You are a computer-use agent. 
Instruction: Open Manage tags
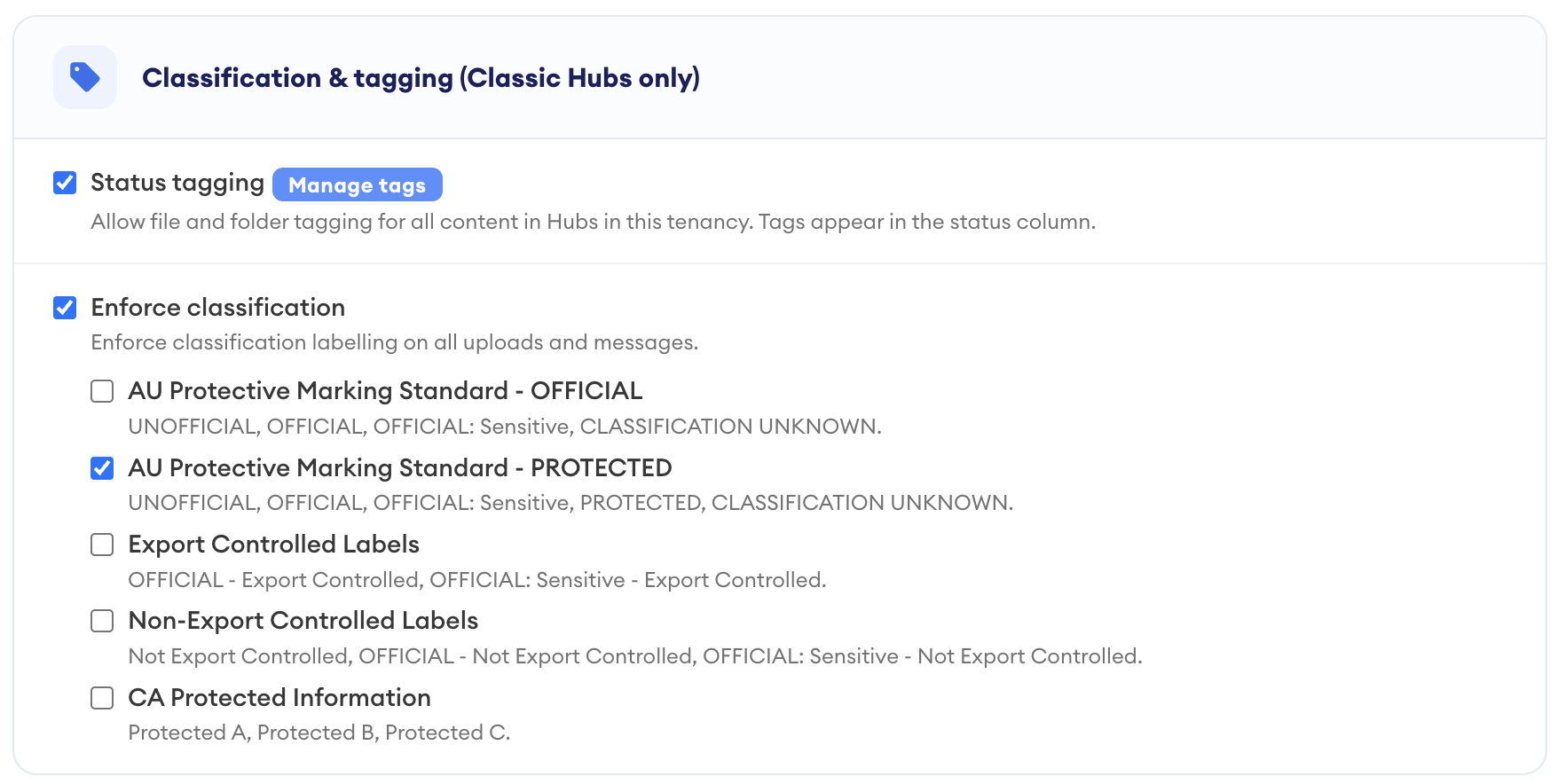pyautogui.click(x=357, y=184)
